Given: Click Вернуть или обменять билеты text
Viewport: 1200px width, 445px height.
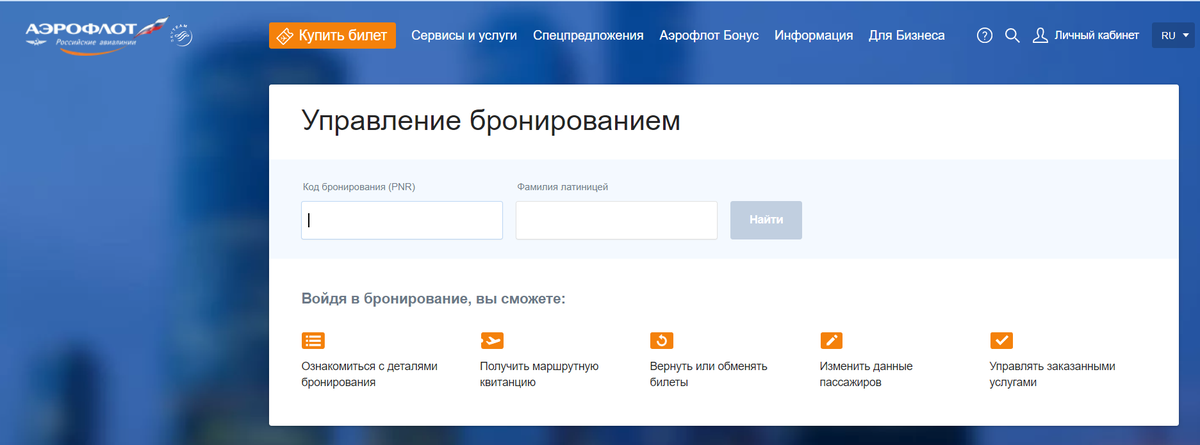Looking at the screenshot, I should click(709, 374).
